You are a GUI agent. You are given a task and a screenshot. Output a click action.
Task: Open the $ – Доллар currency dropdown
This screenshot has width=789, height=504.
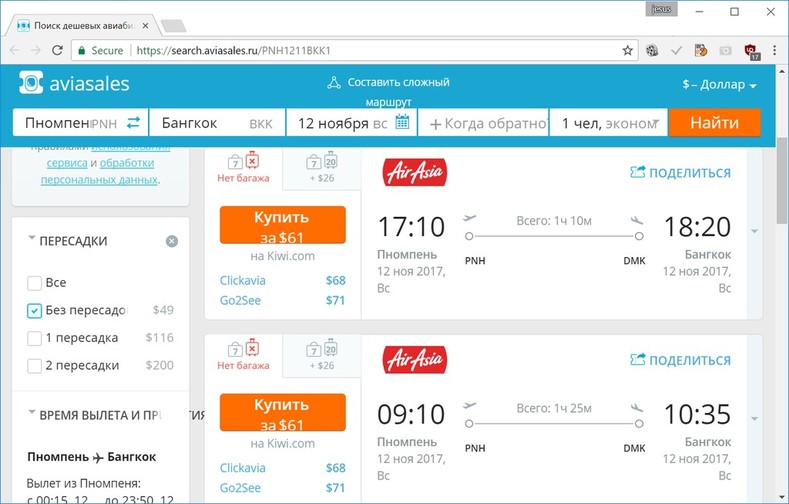tap(719, 85)
